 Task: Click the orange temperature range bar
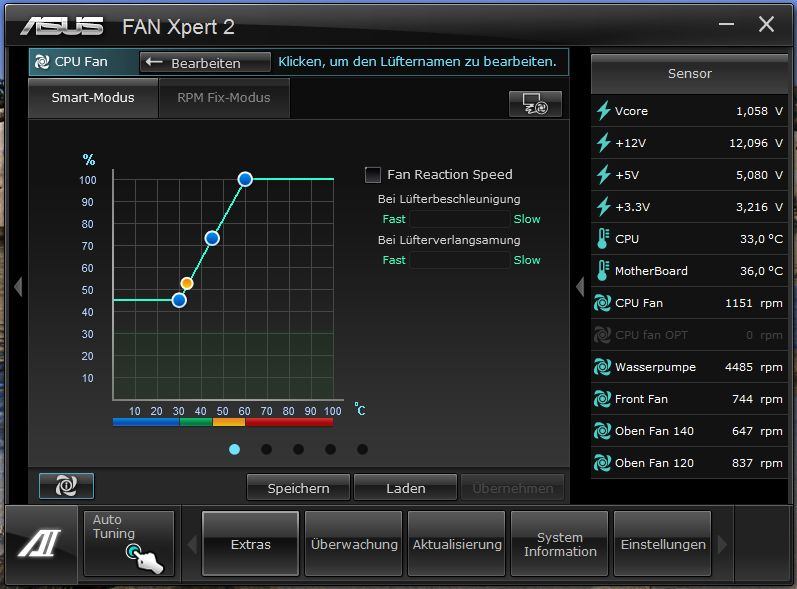(229, 422)
